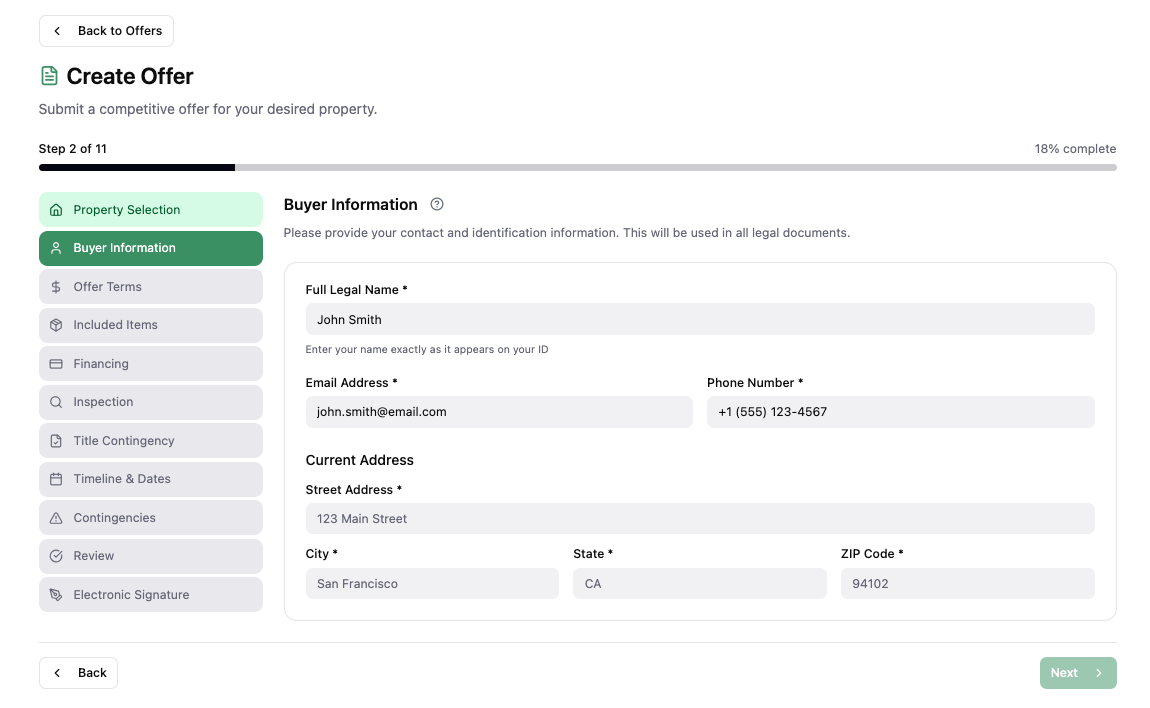Click the dollar sign icon for Offer Terms
This screenshot has height=708, width=1150.
pyautogui.click(x=56, y=287)
